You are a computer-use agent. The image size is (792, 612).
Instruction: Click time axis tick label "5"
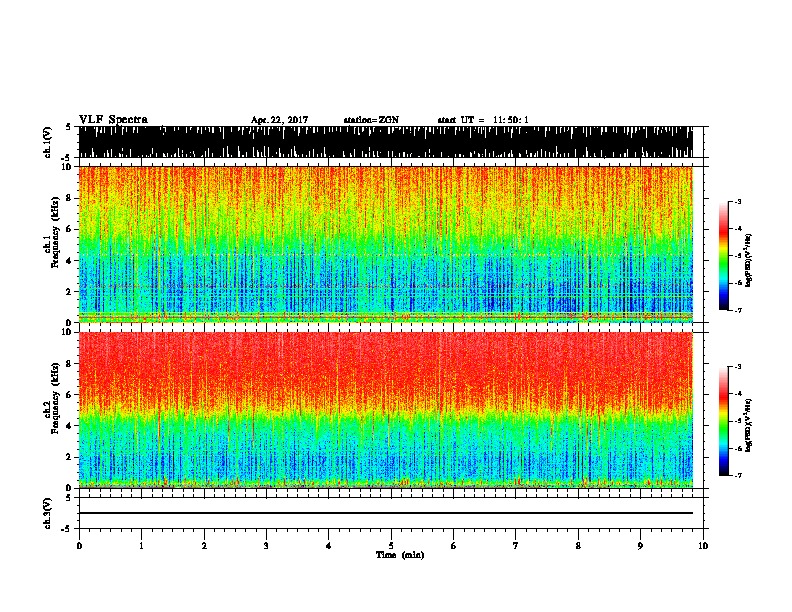391,546
